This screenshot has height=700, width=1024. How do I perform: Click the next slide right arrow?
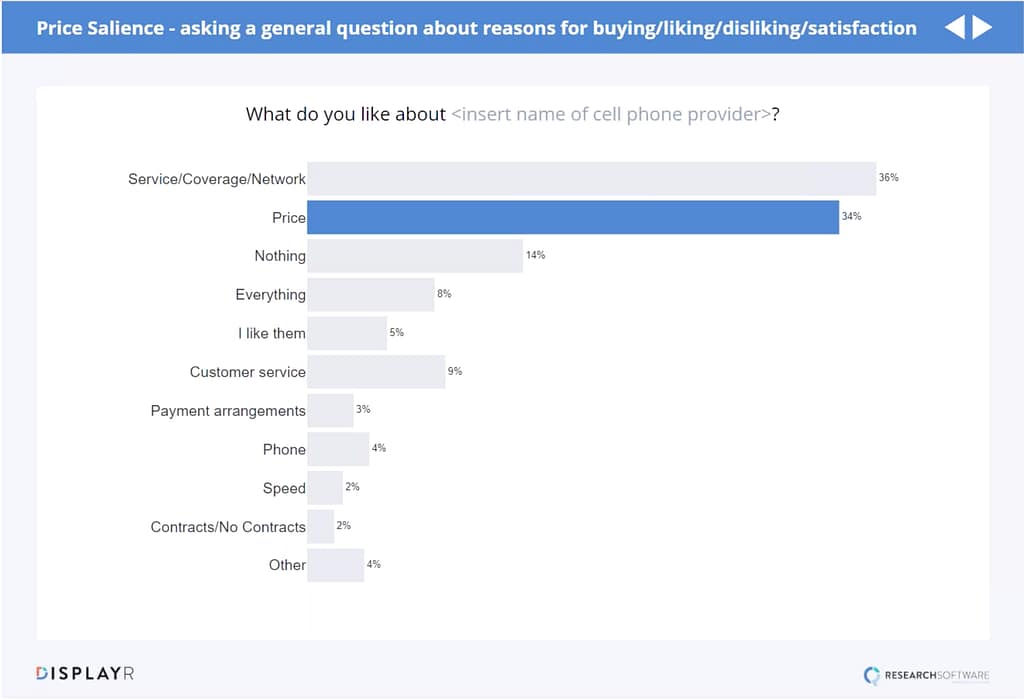click(x=982, y=27)
